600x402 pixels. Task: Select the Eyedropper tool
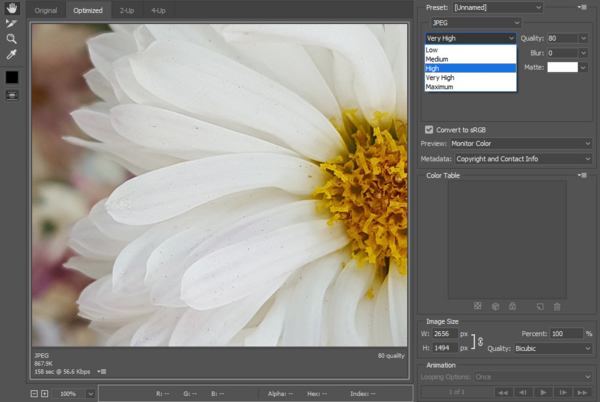point(11,54)
